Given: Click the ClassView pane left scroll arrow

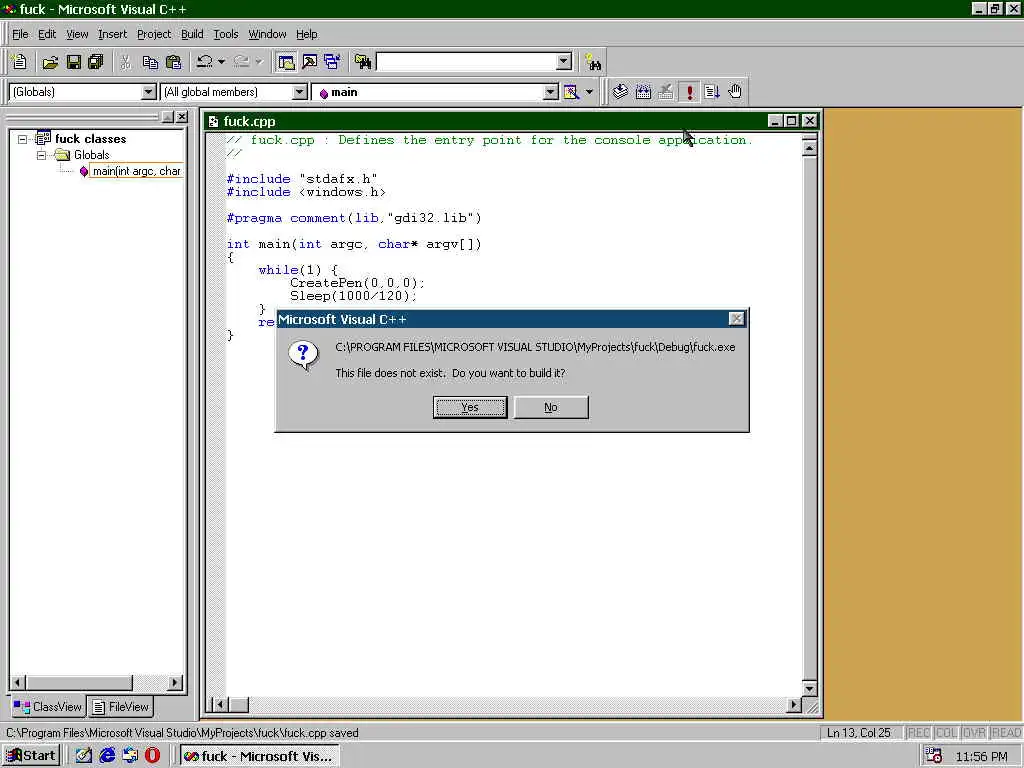Looking at the screenshot, I should point(18,683).
